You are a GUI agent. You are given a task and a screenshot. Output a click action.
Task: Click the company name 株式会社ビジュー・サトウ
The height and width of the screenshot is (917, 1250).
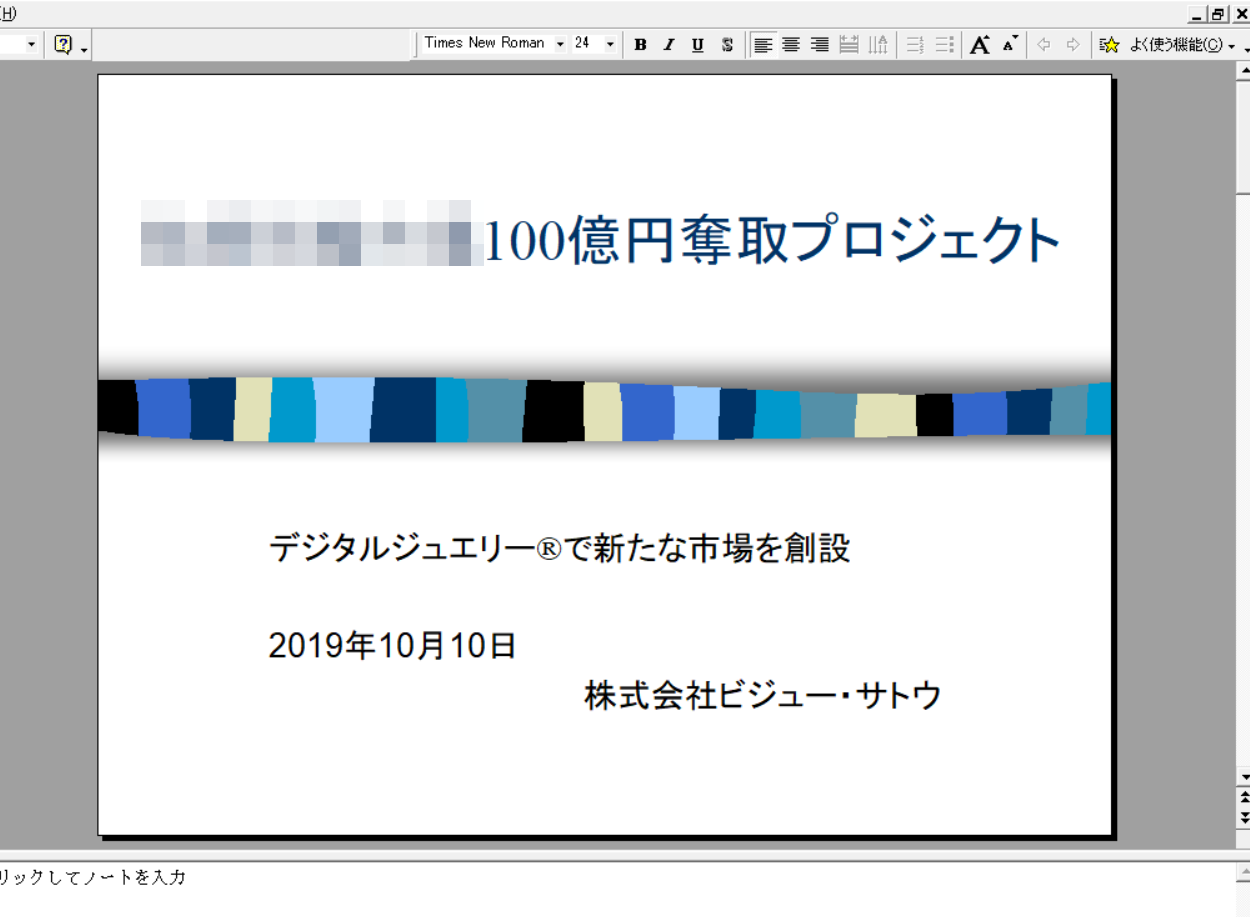click(763, 695)
